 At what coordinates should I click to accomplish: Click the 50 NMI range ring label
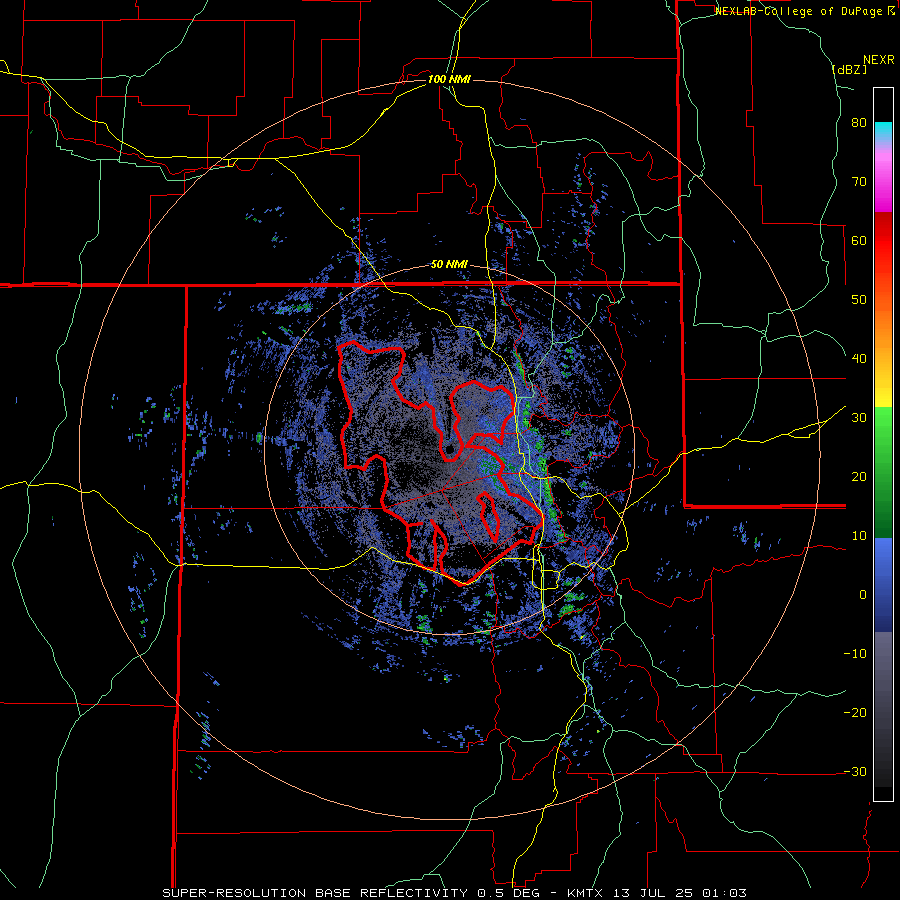[449, 265]
